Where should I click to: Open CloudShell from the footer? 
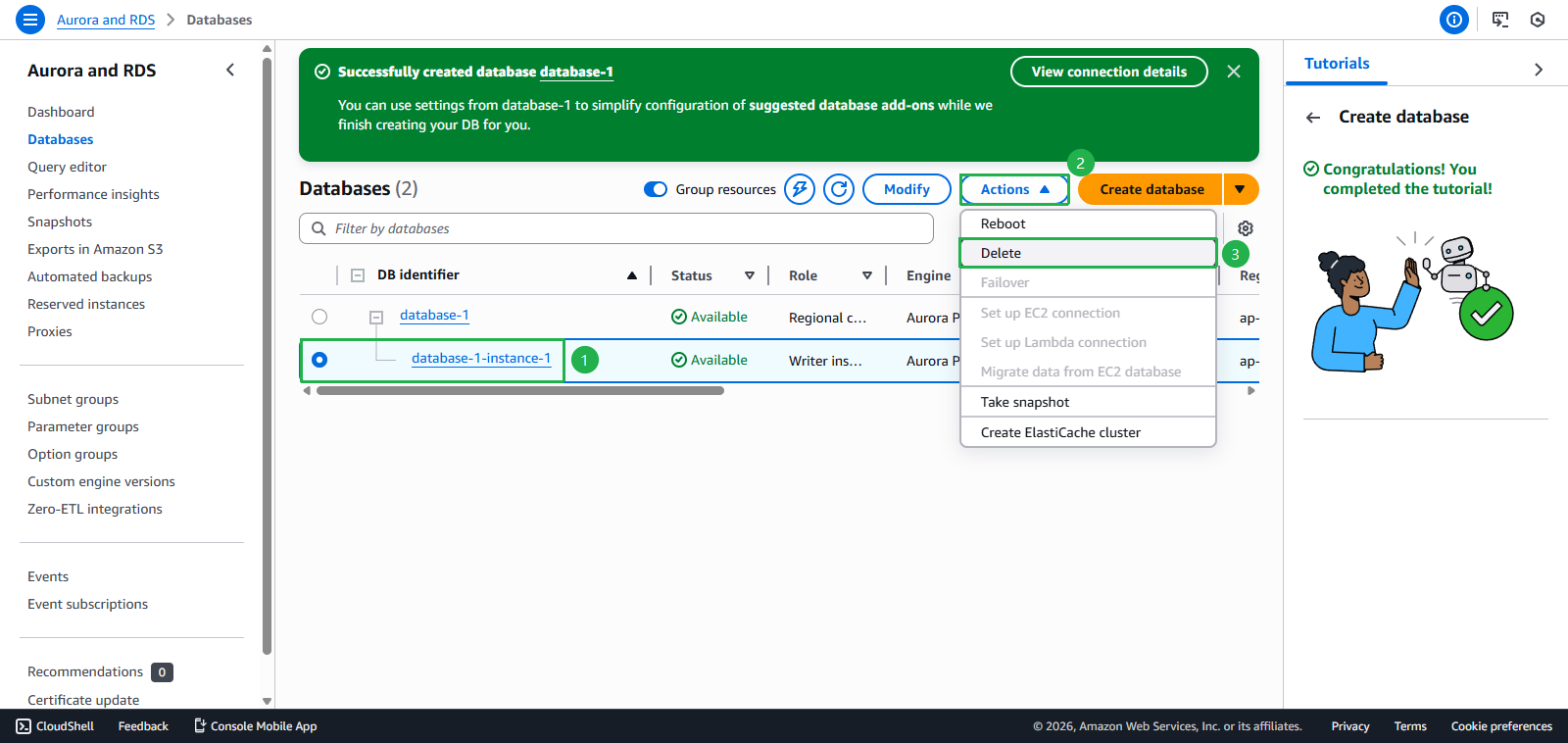(56, 726)
